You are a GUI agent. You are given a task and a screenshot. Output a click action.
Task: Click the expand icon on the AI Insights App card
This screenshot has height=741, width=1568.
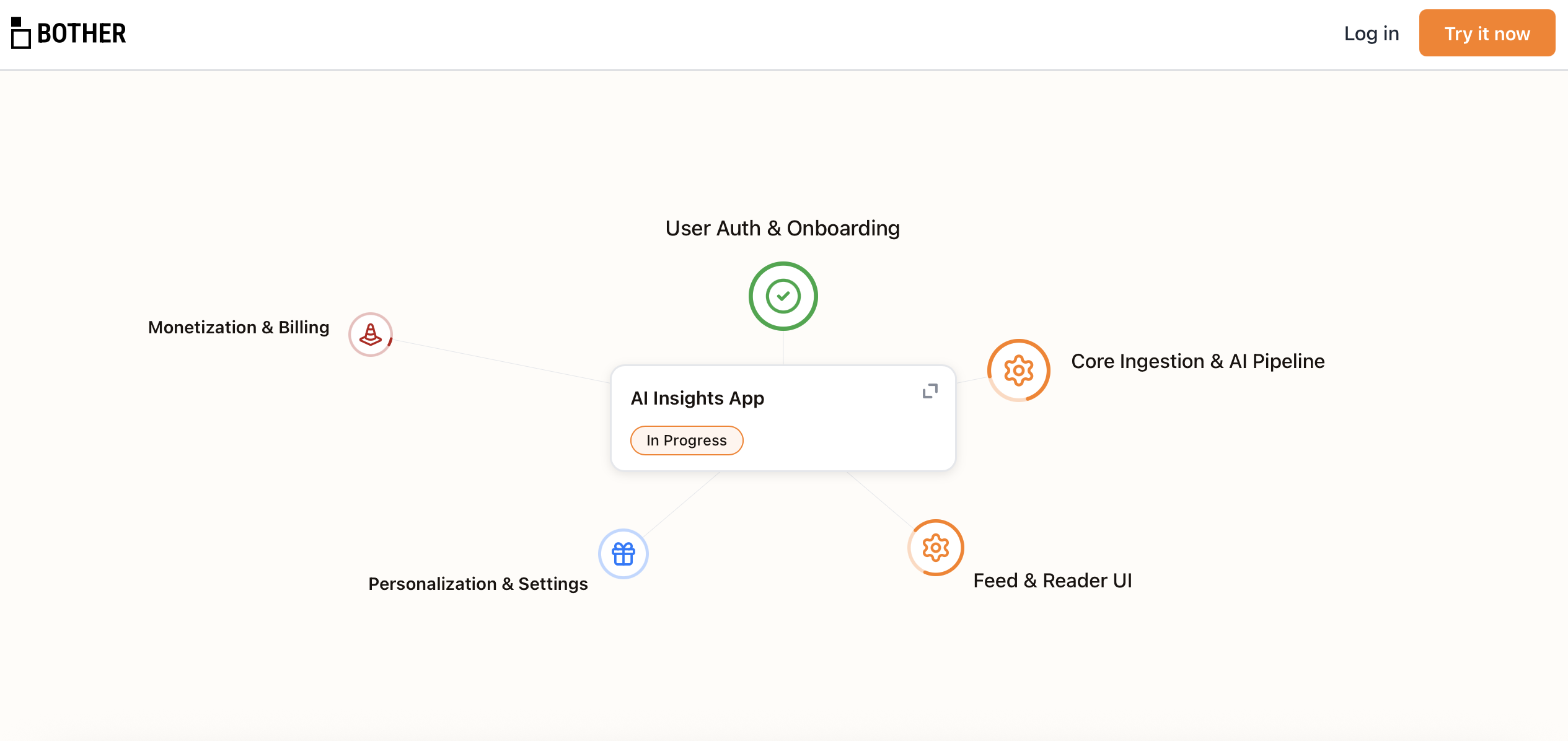pos(930,391)
